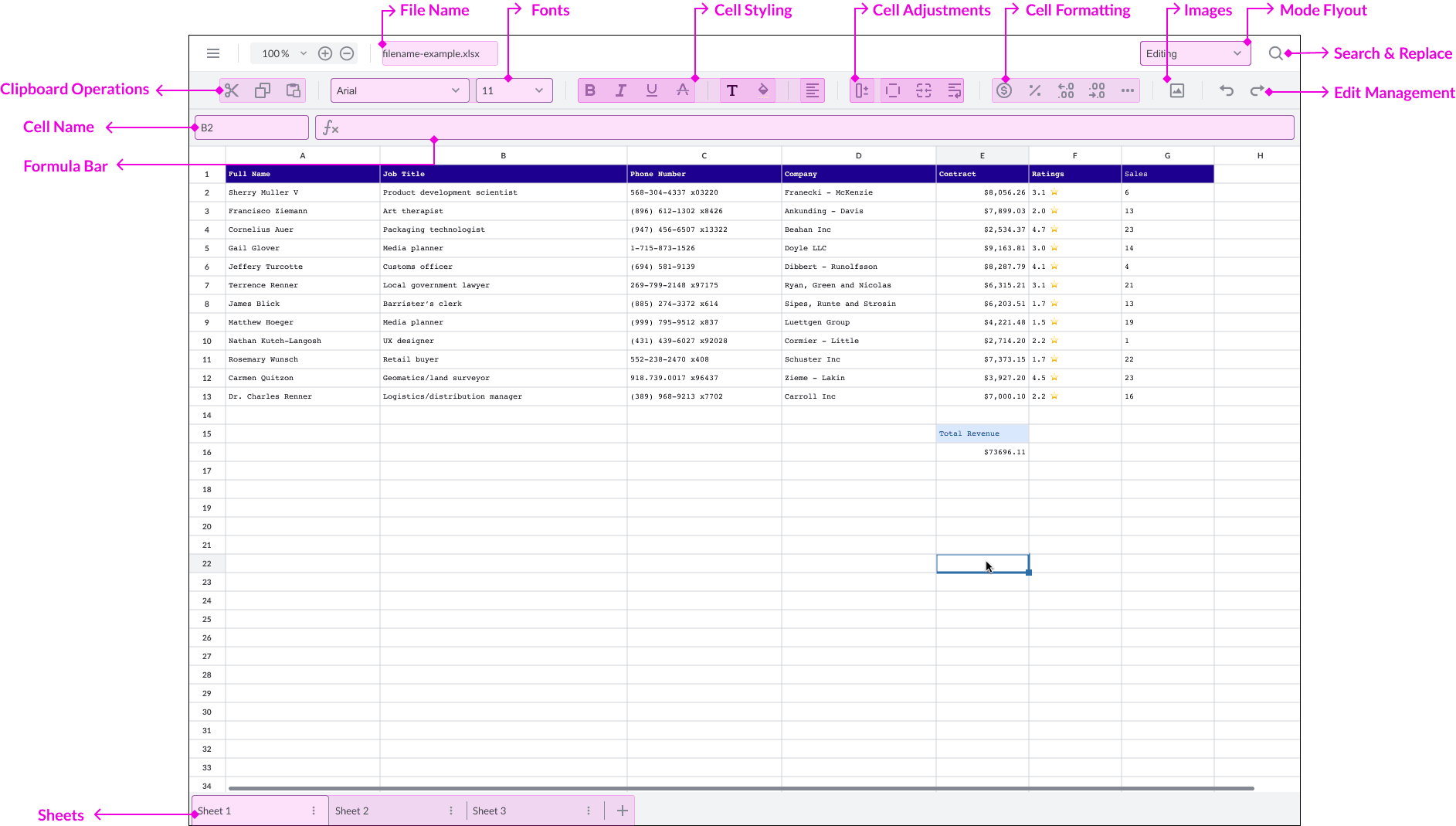Open Search and Replace with the magnifier icon
This screenshot has width=1456, height=826.
click(x=1276, y=53)
